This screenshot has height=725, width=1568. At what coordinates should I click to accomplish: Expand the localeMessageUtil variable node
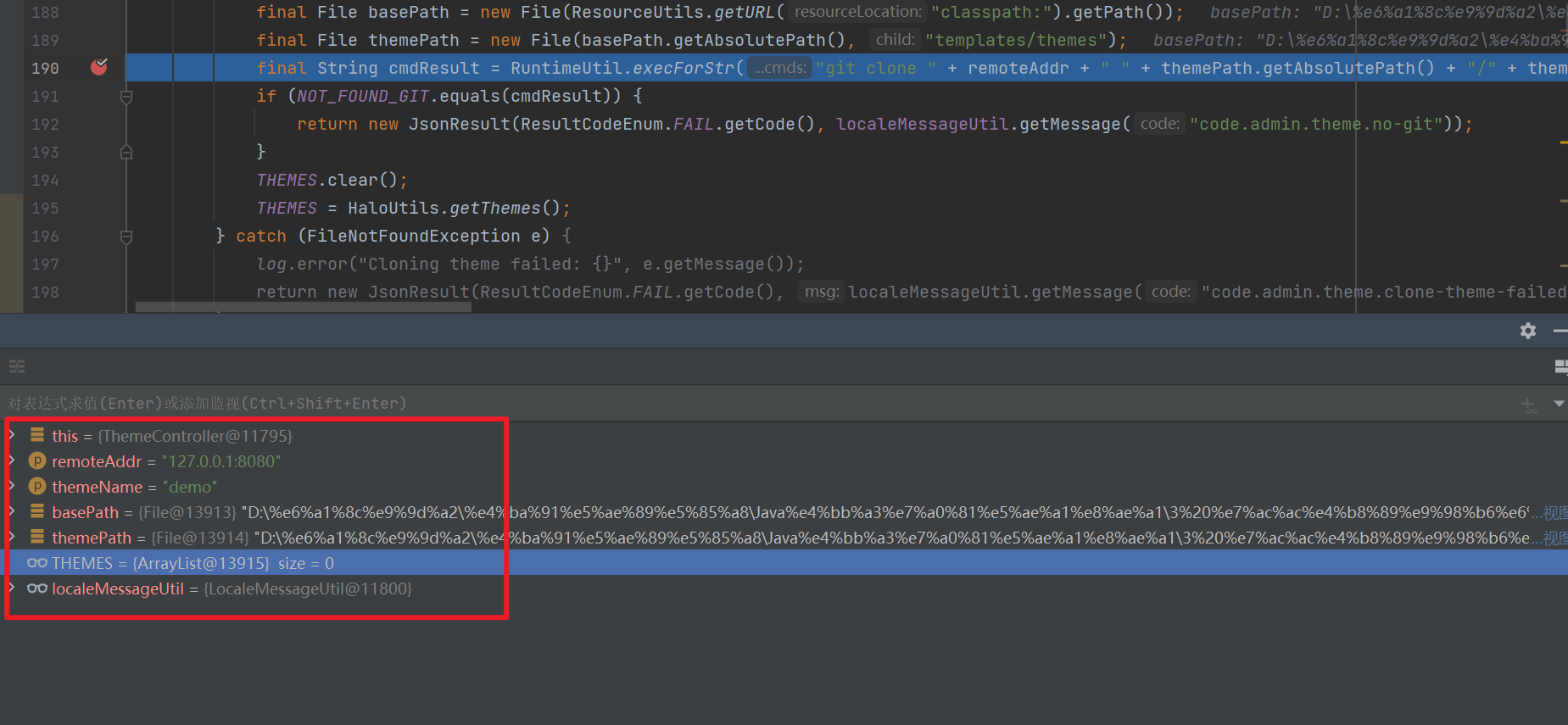tap(12, 588)
